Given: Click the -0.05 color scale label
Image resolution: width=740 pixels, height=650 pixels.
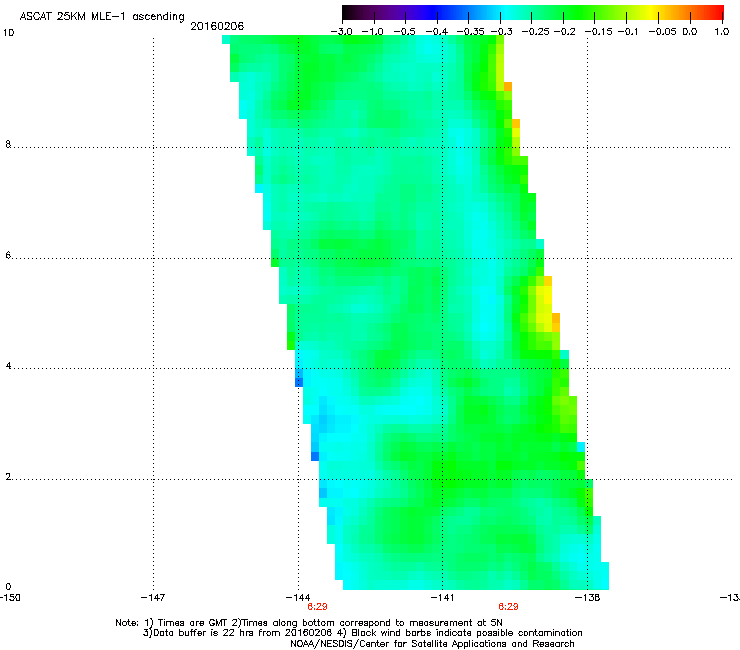Looking at the screenshot, I should tap(663, 32).
